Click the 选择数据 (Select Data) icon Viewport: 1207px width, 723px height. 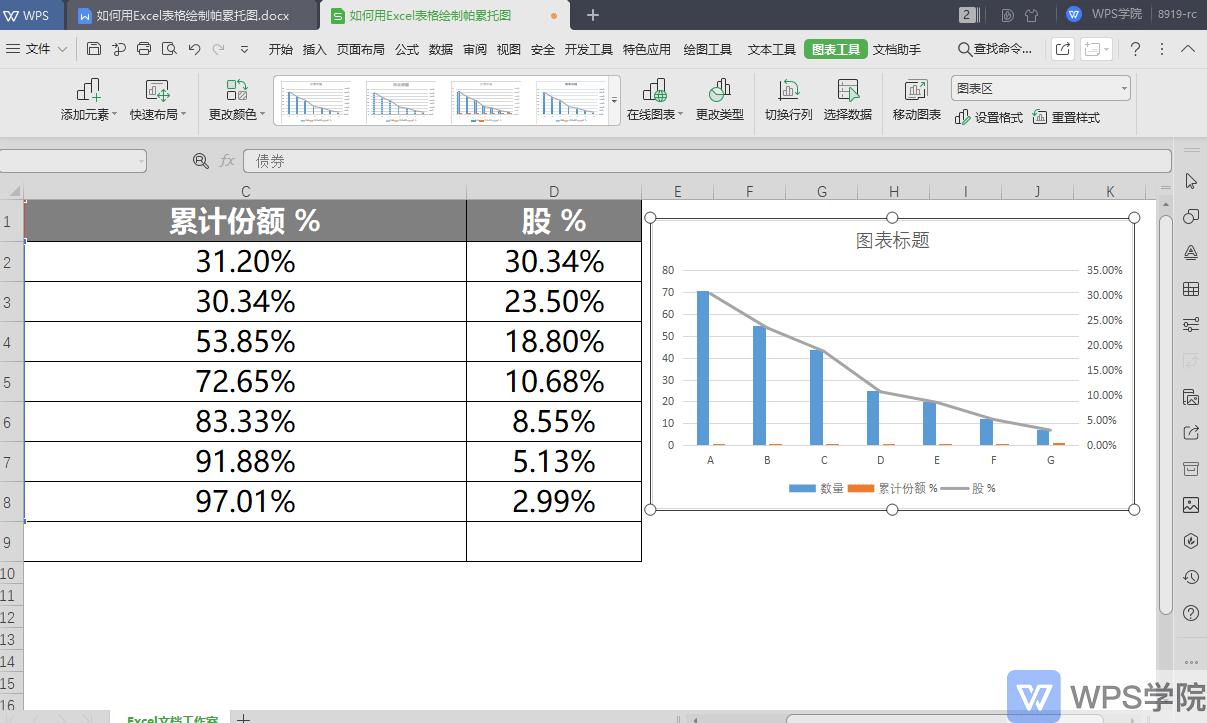pyautogui.click(x=848, y=99)
